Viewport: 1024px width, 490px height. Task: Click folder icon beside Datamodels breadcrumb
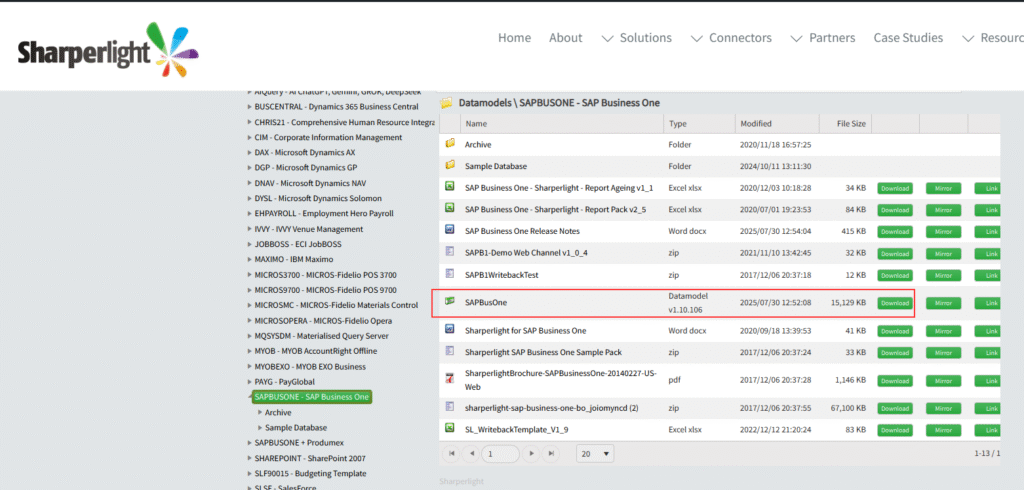pos(447,103)
